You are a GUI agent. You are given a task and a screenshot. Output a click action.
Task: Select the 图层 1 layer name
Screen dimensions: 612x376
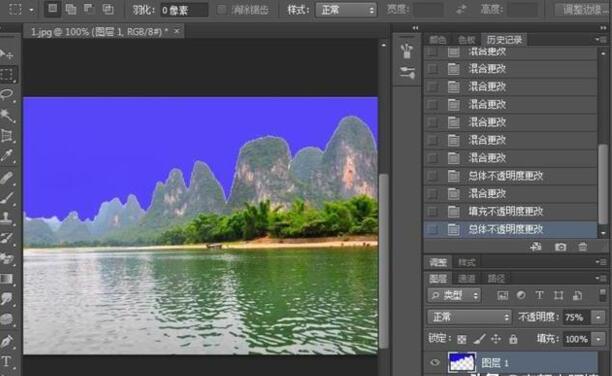[495, 363]
